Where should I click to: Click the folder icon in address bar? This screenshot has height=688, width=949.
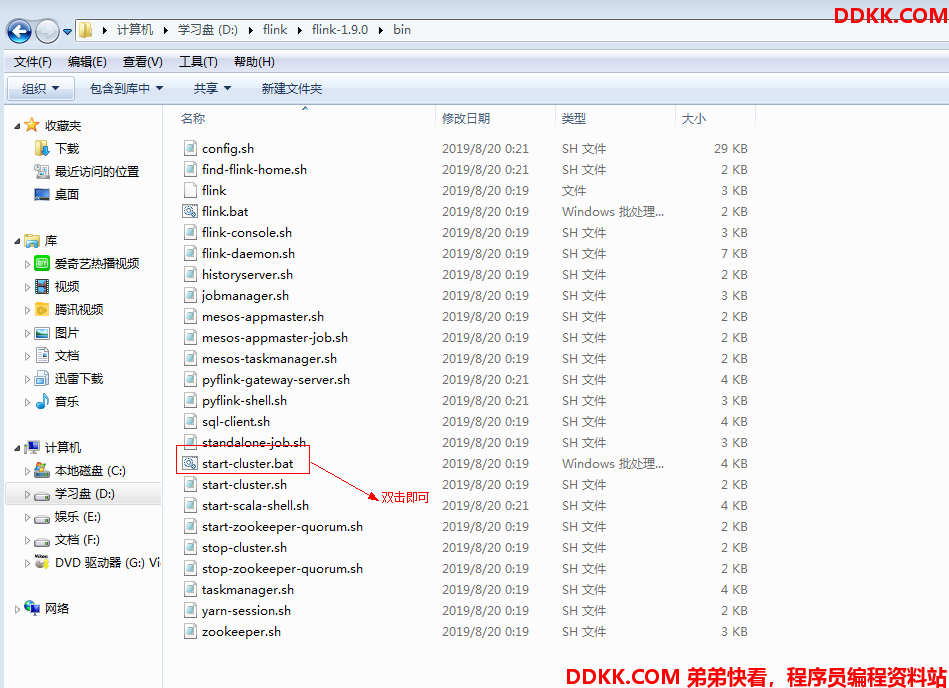85,30
